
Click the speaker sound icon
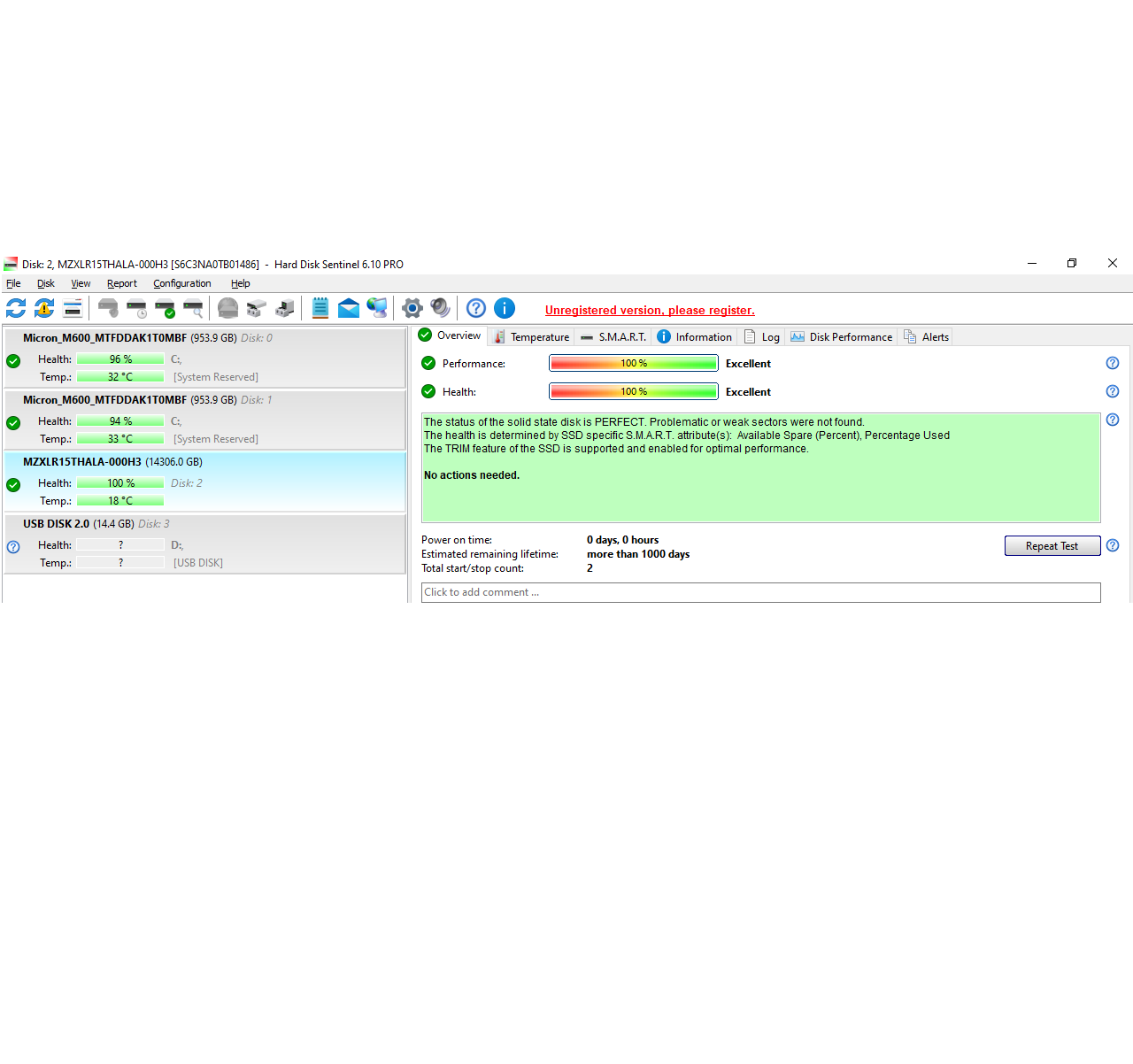tap(441, 308)
